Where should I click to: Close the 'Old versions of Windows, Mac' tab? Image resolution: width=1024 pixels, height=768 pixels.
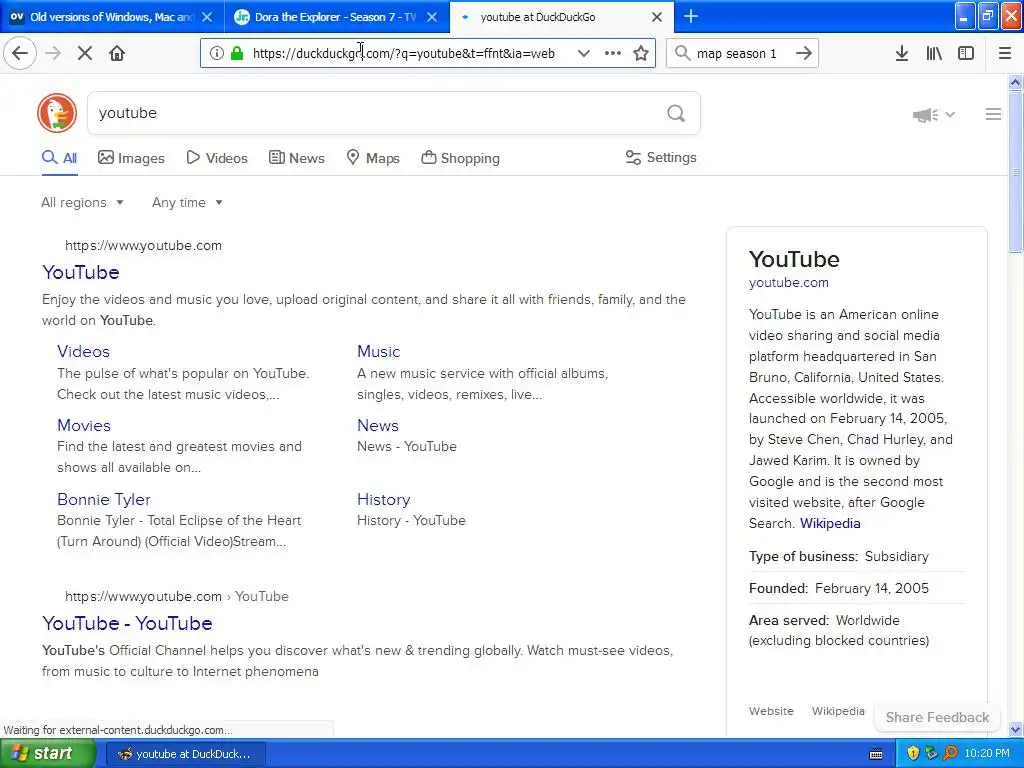coord(207,17)
